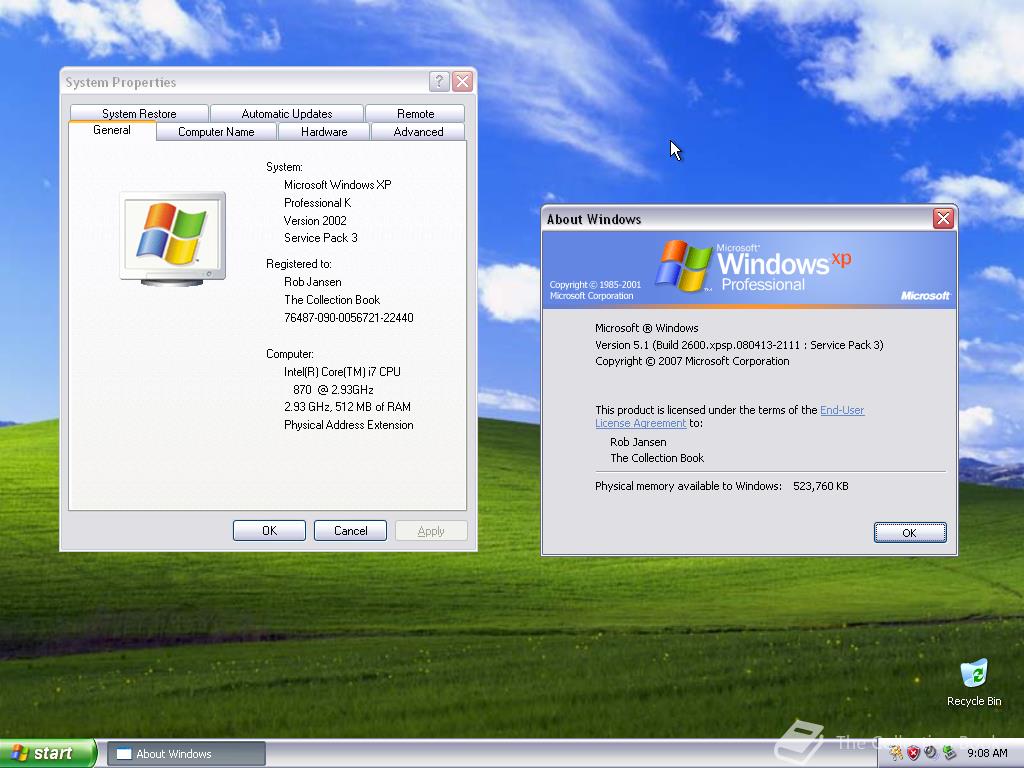Switch to the System Restore tab
Screen dimensions: 1024x768
pos(139,114)
